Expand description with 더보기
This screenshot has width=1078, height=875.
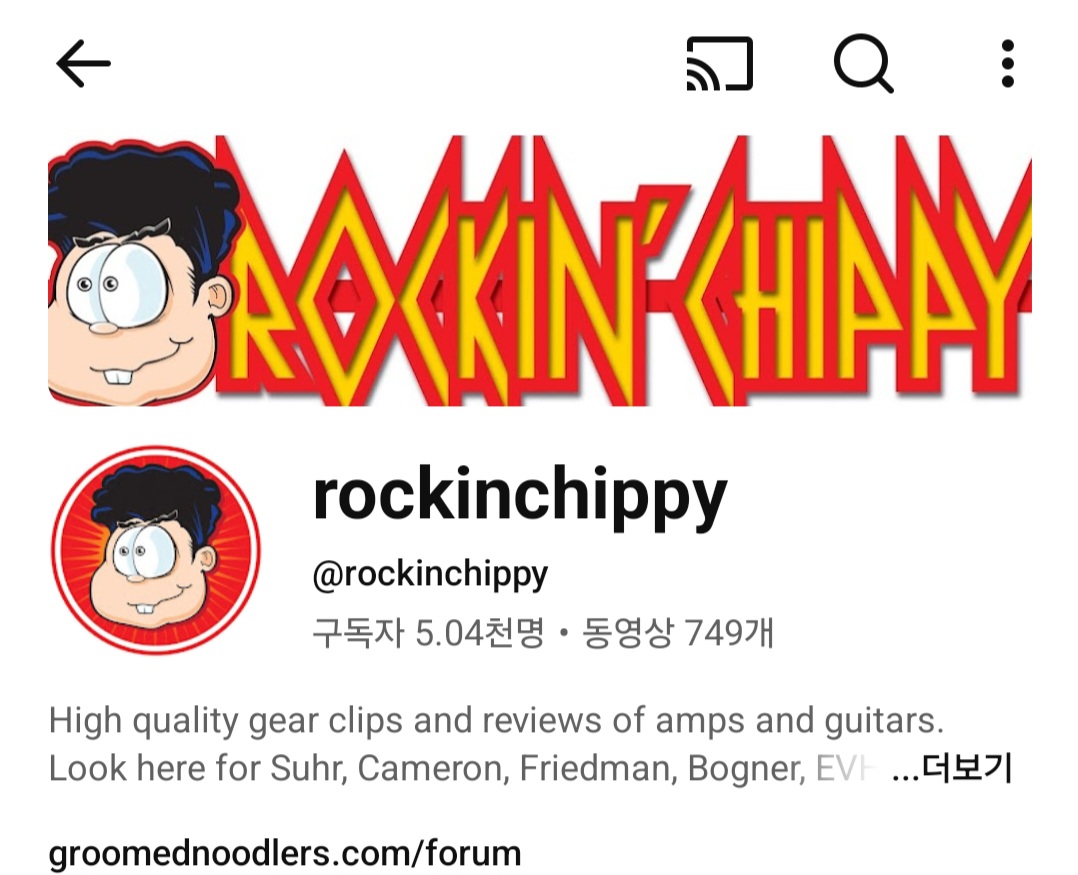pyautogui.click(x=967, y=768)
